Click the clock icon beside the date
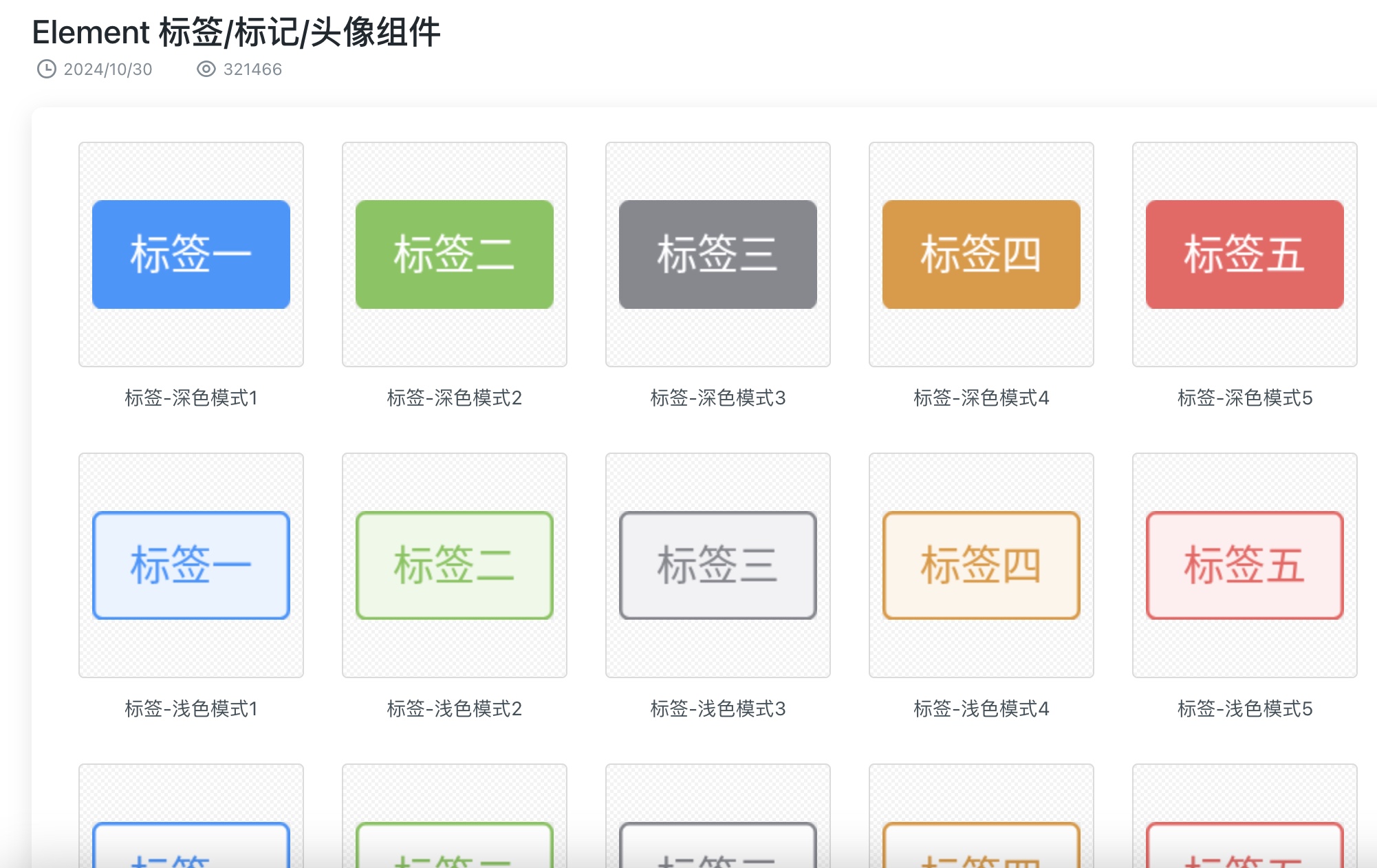 point(46,69)
